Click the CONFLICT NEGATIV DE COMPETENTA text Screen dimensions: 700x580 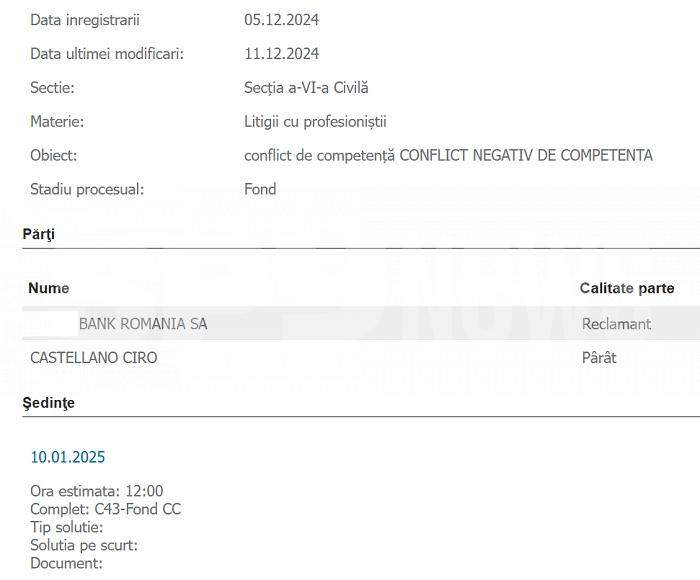[x=526, y=155]
